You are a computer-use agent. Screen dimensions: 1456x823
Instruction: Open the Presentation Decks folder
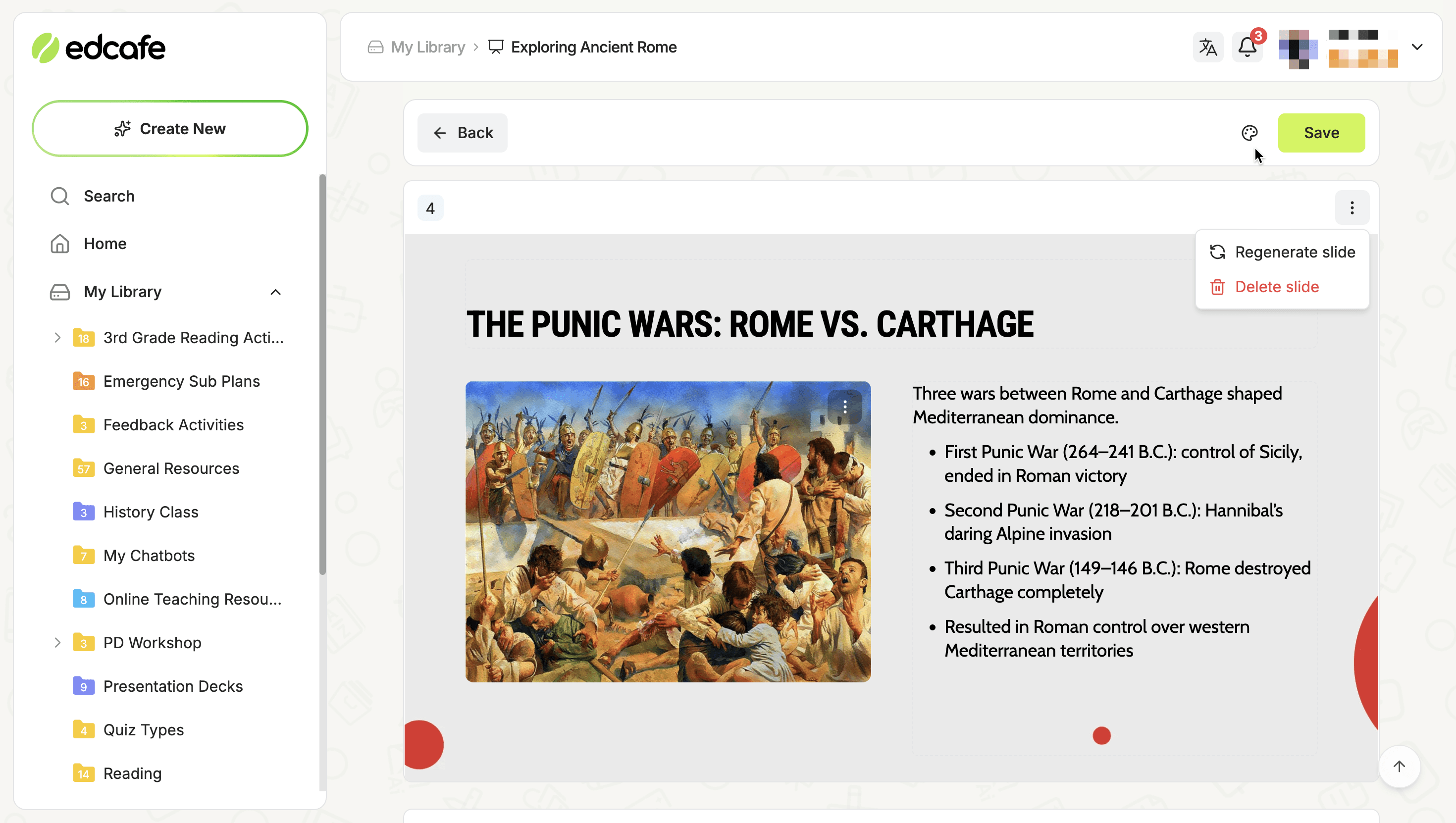172,686
